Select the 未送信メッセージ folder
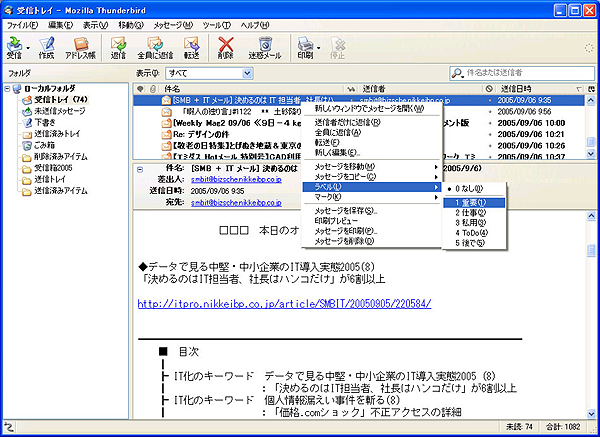600x437 pixels. (x=54, y=111)
